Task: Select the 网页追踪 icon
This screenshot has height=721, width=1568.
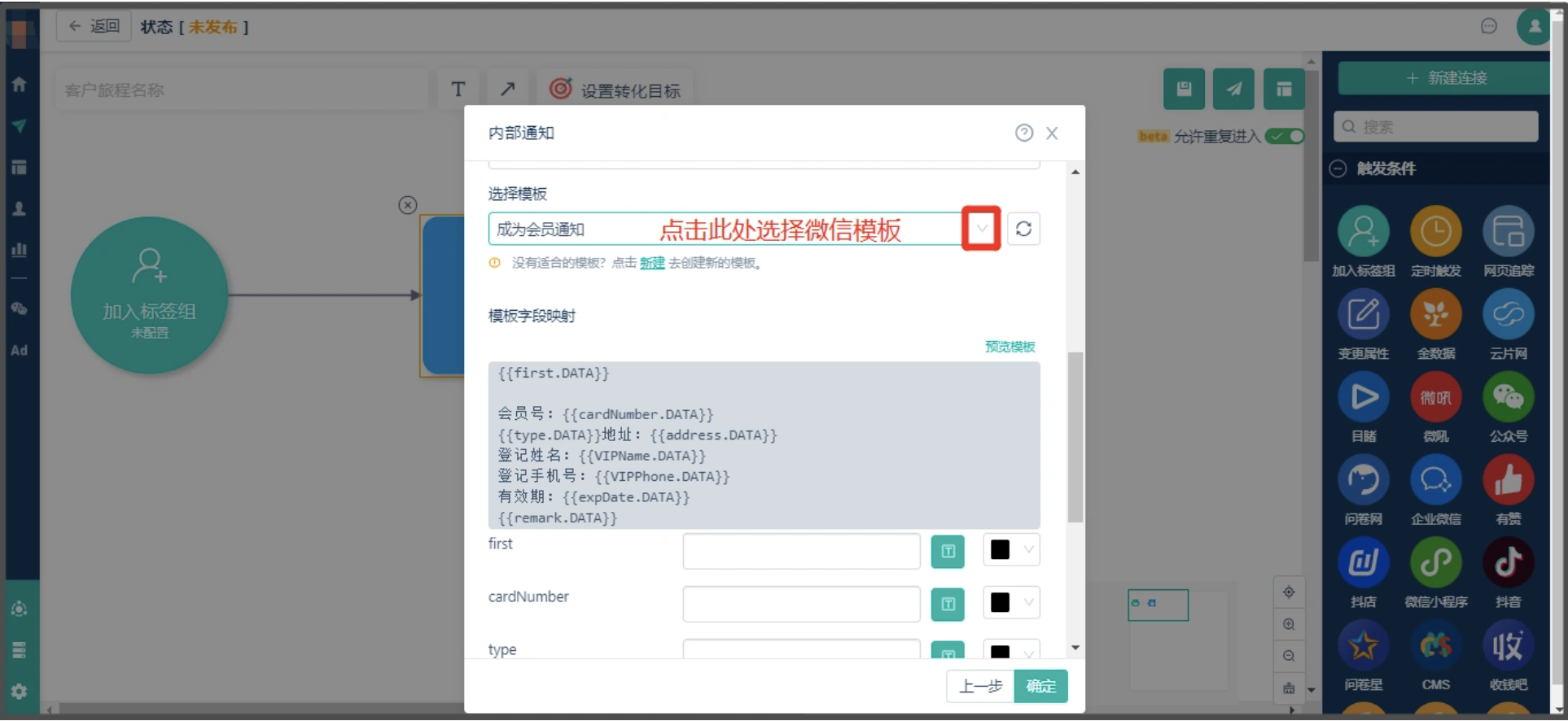Action: (x=1508, y=232)
